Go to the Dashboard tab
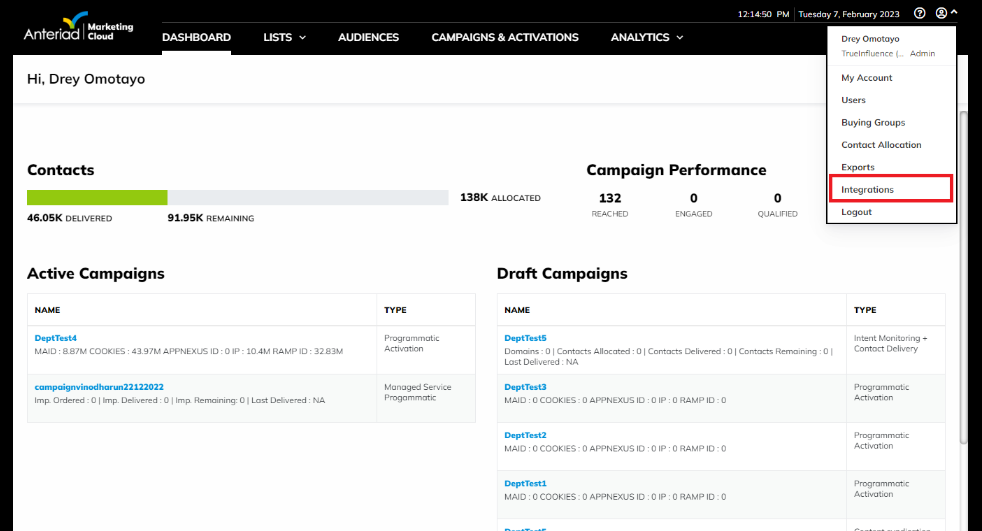The width and height of the screenshot is (982, 531). 196,38
